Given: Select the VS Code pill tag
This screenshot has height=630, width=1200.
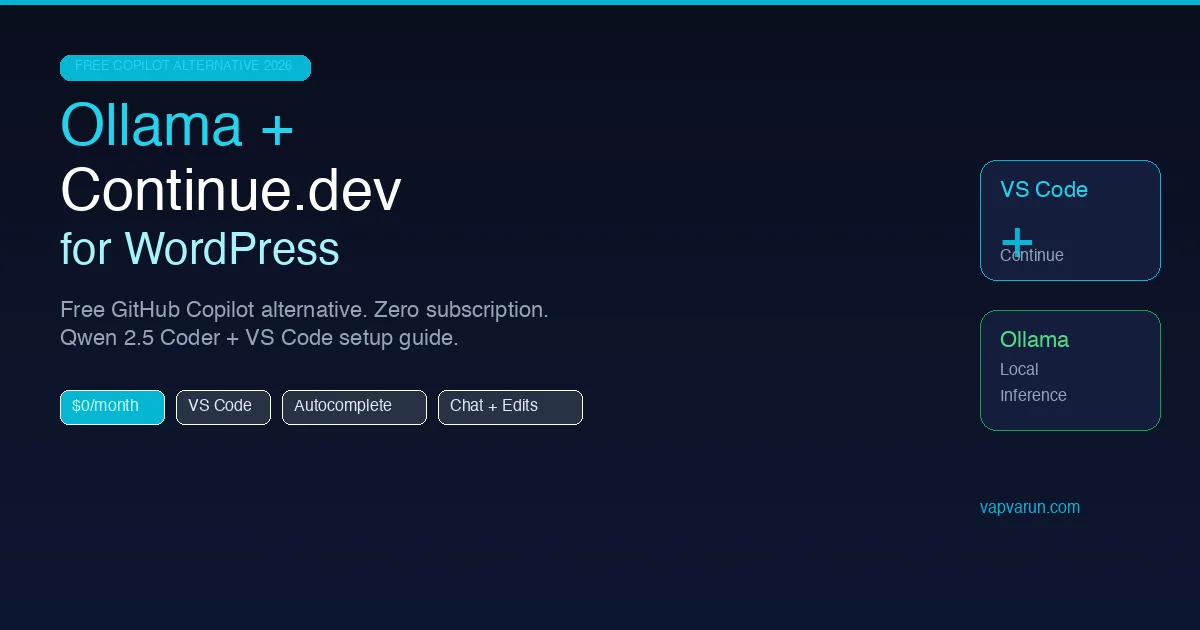Looking at the screenshot, I should coord(223,407).
